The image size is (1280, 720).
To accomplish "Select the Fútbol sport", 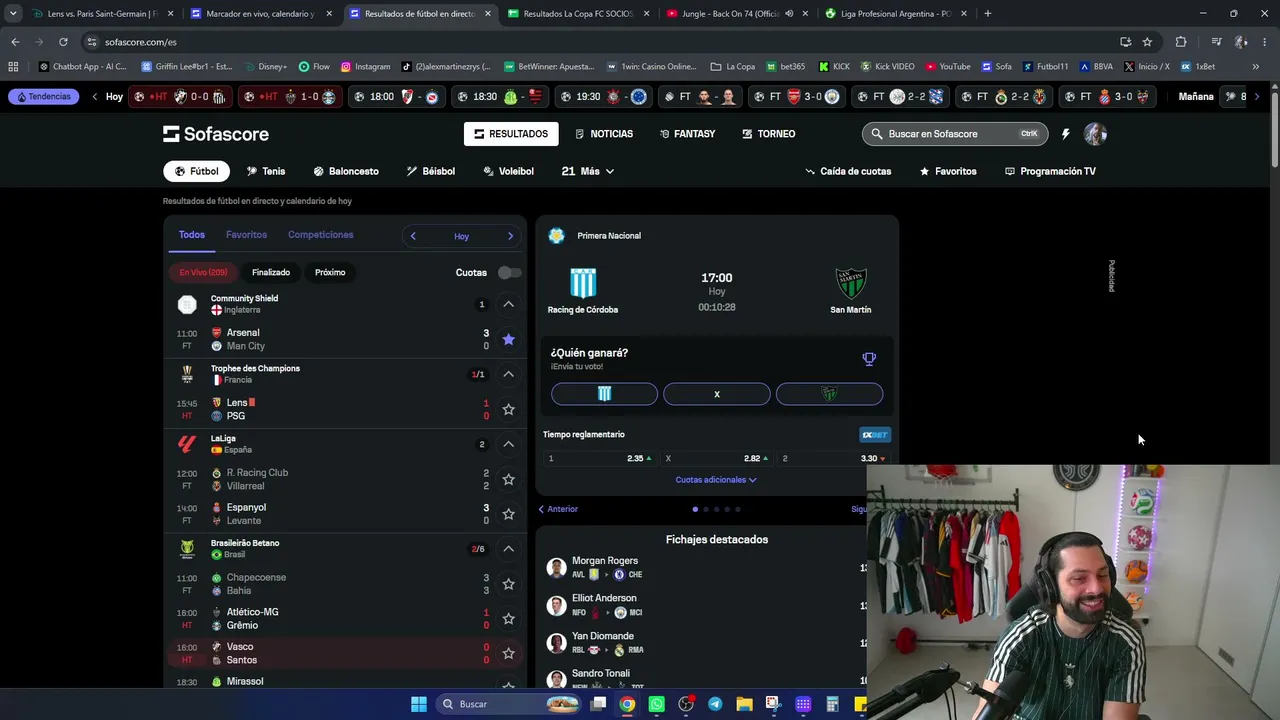I will (196, 171).
